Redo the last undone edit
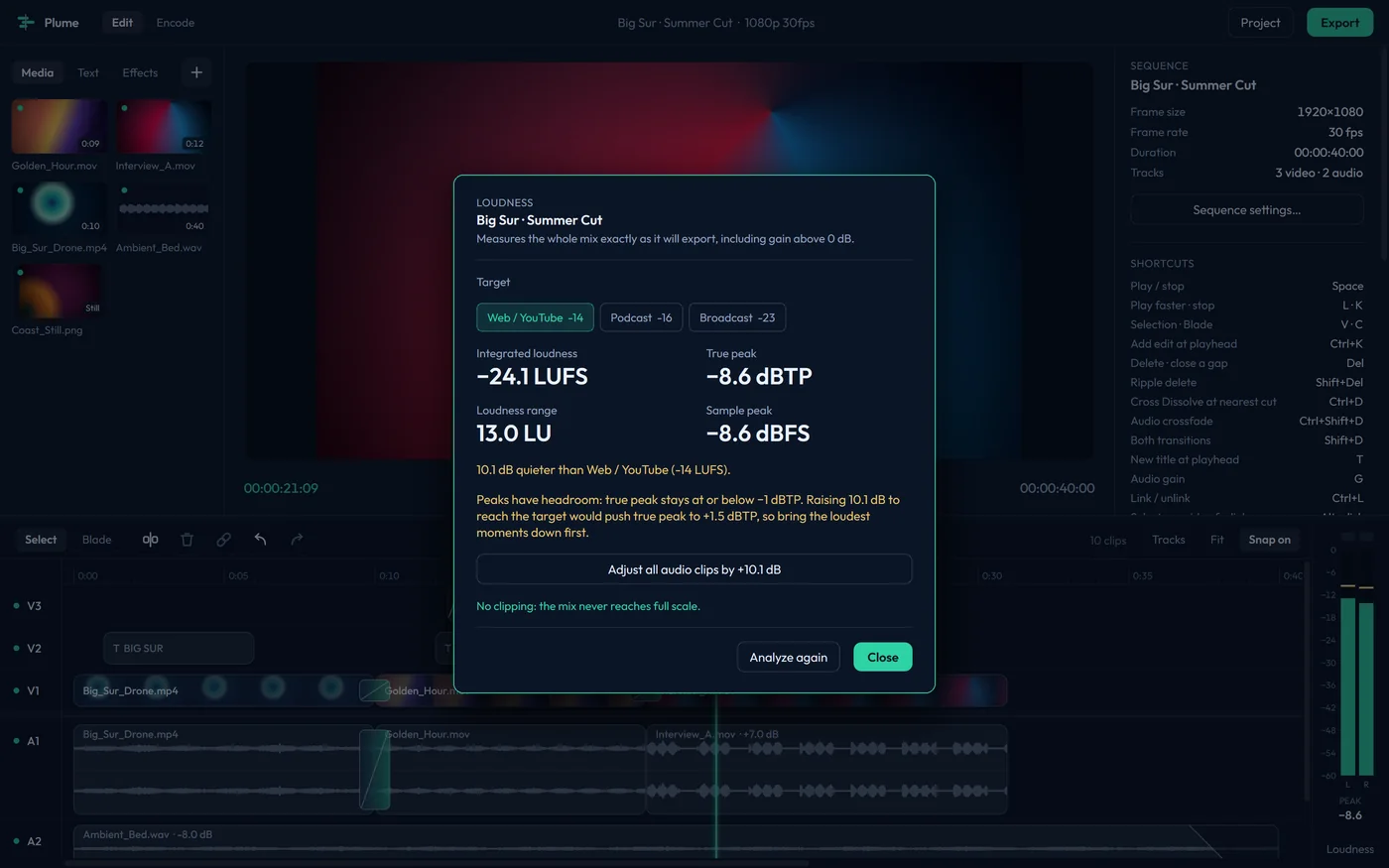This screenshot has height=868, width=1389. [297, 540]
